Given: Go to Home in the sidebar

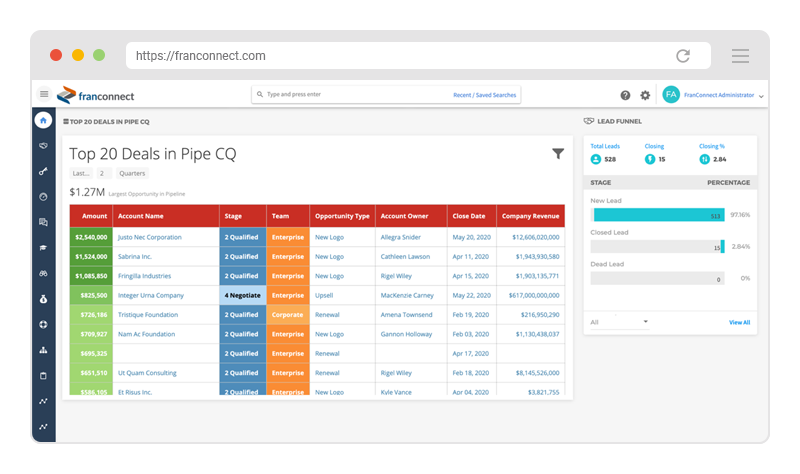Looking at the screenshot, I should [43, 121].
